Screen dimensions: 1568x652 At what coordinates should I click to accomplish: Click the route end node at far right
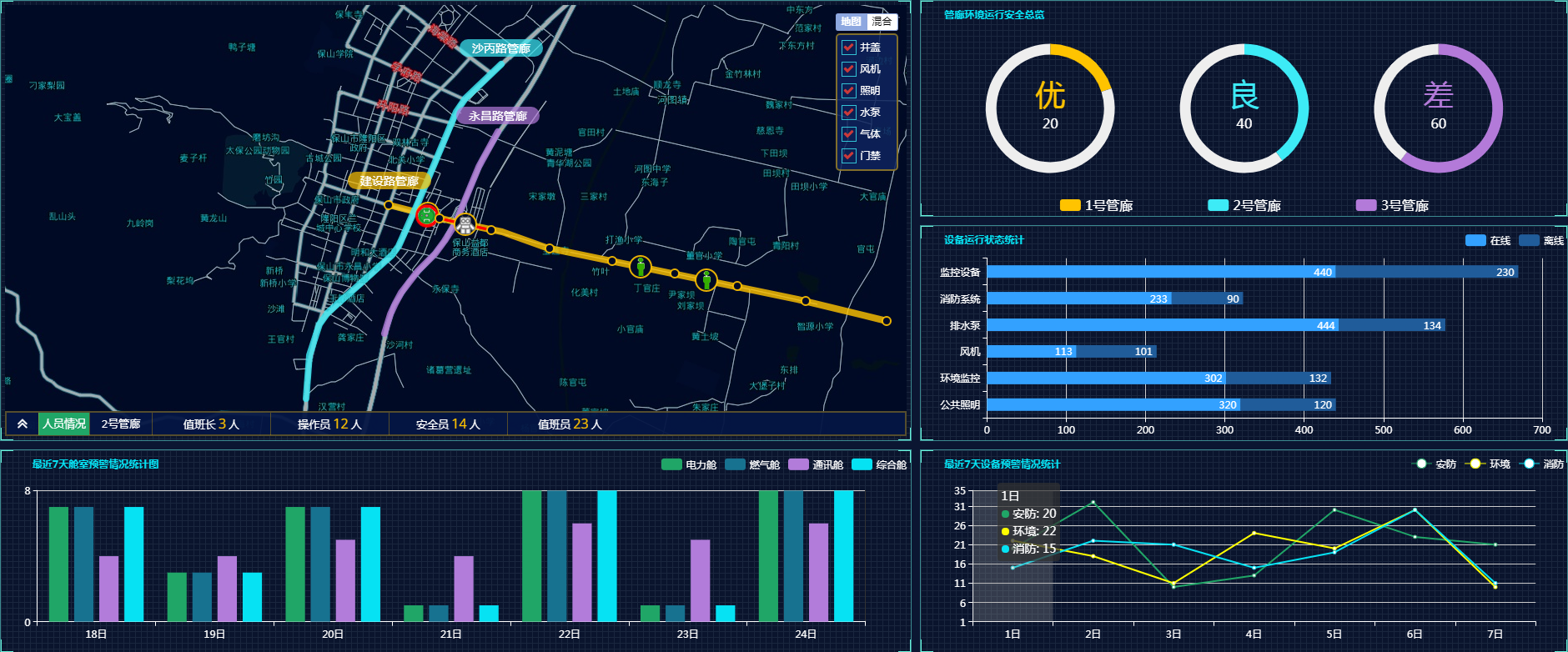click(x=886, y=321)
